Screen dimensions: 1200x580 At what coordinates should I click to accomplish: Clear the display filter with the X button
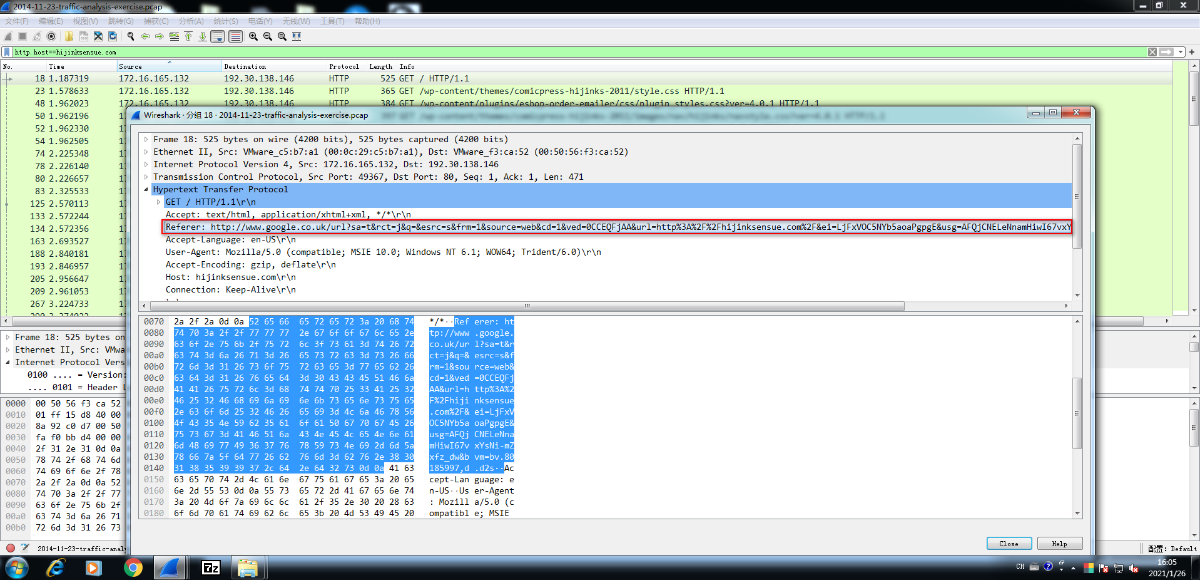tap(1151, 52)
